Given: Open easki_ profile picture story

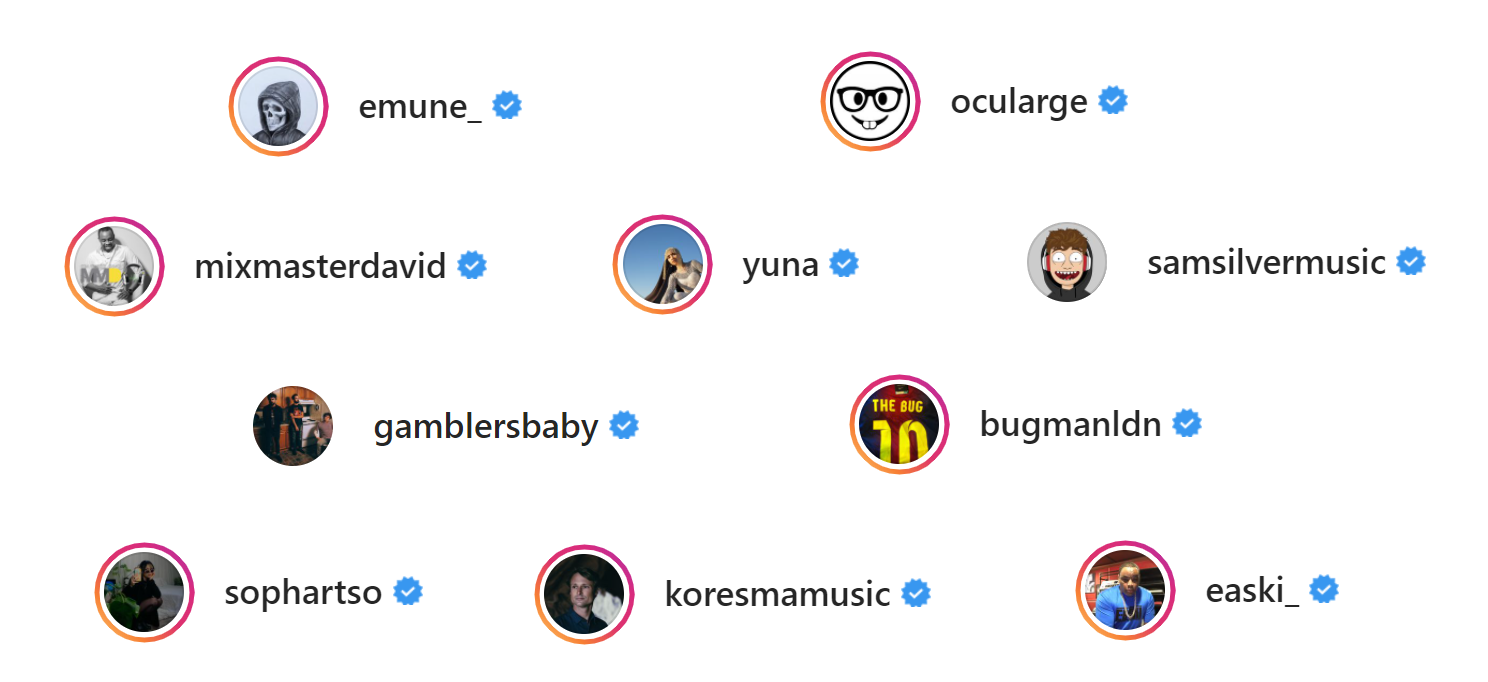Looking at the screenshot, I should pos(1126,591).
